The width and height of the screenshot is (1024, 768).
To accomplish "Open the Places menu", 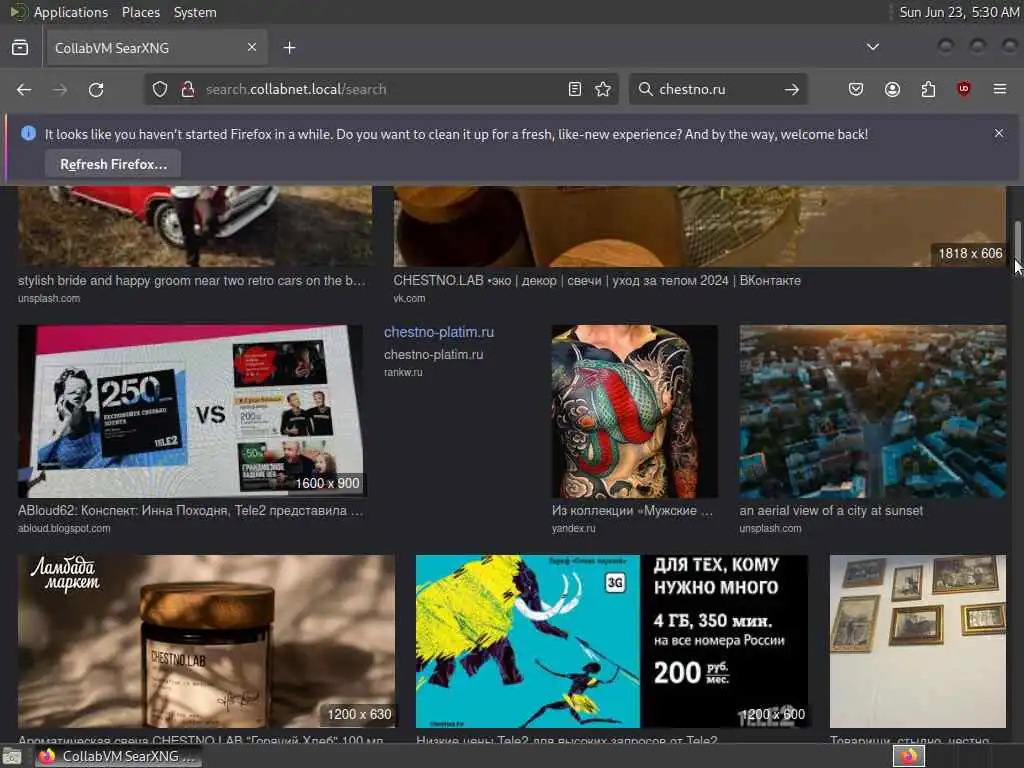I will pyautogui.click(x=140, y=12).
